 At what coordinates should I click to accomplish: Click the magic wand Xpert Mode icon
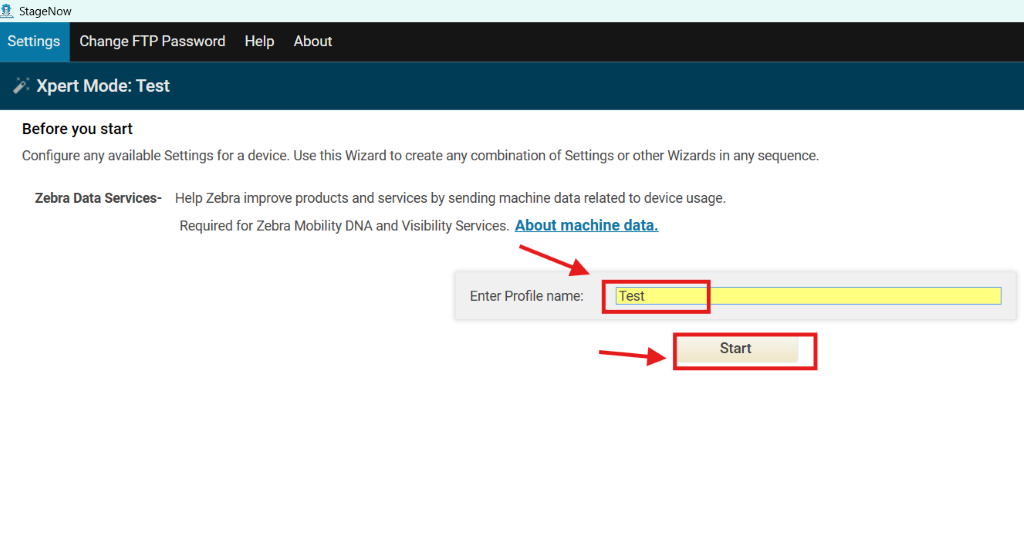[x=21, y=86]
